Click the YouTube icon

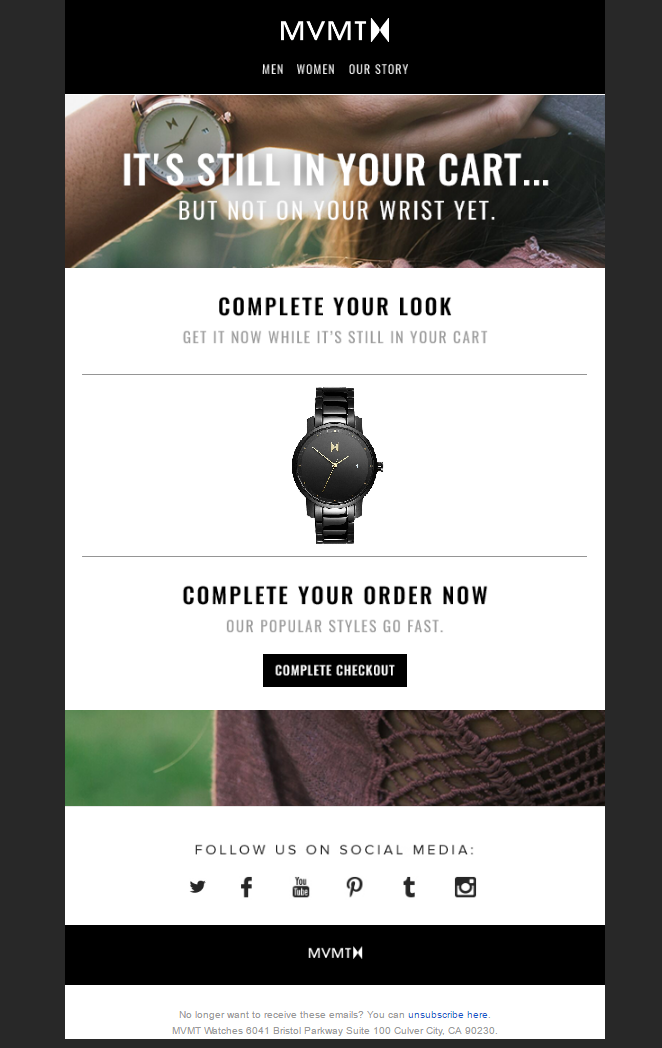pos(301,887)
